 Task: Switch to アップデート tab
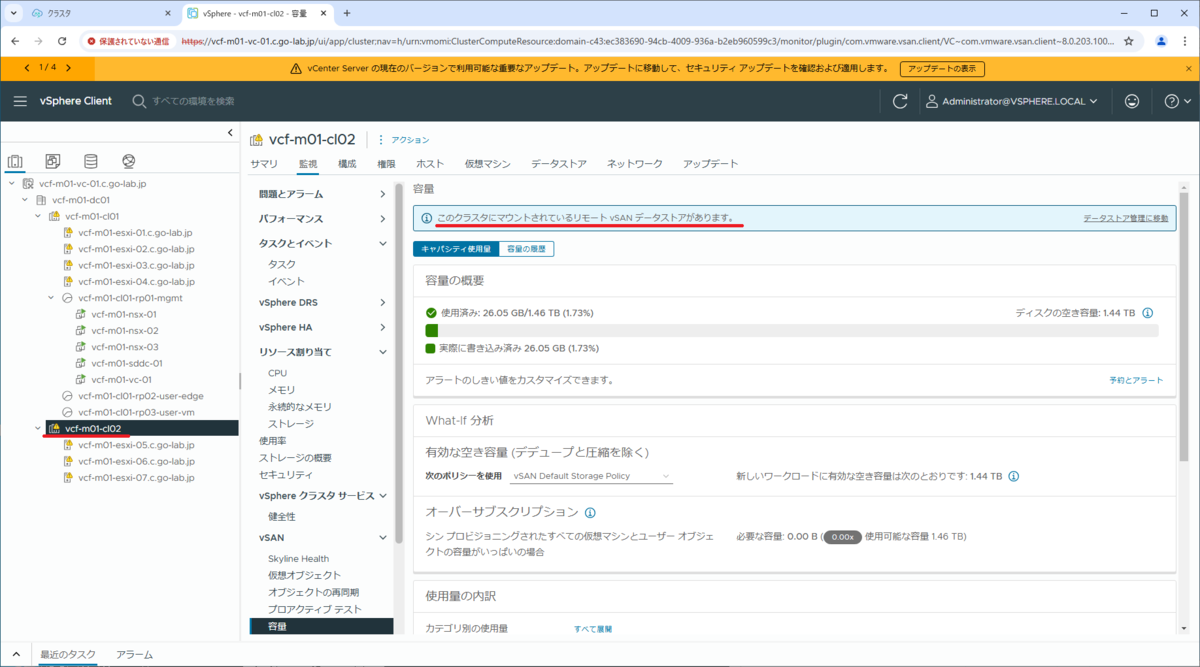pyautogui.click(x=711, y=163)
